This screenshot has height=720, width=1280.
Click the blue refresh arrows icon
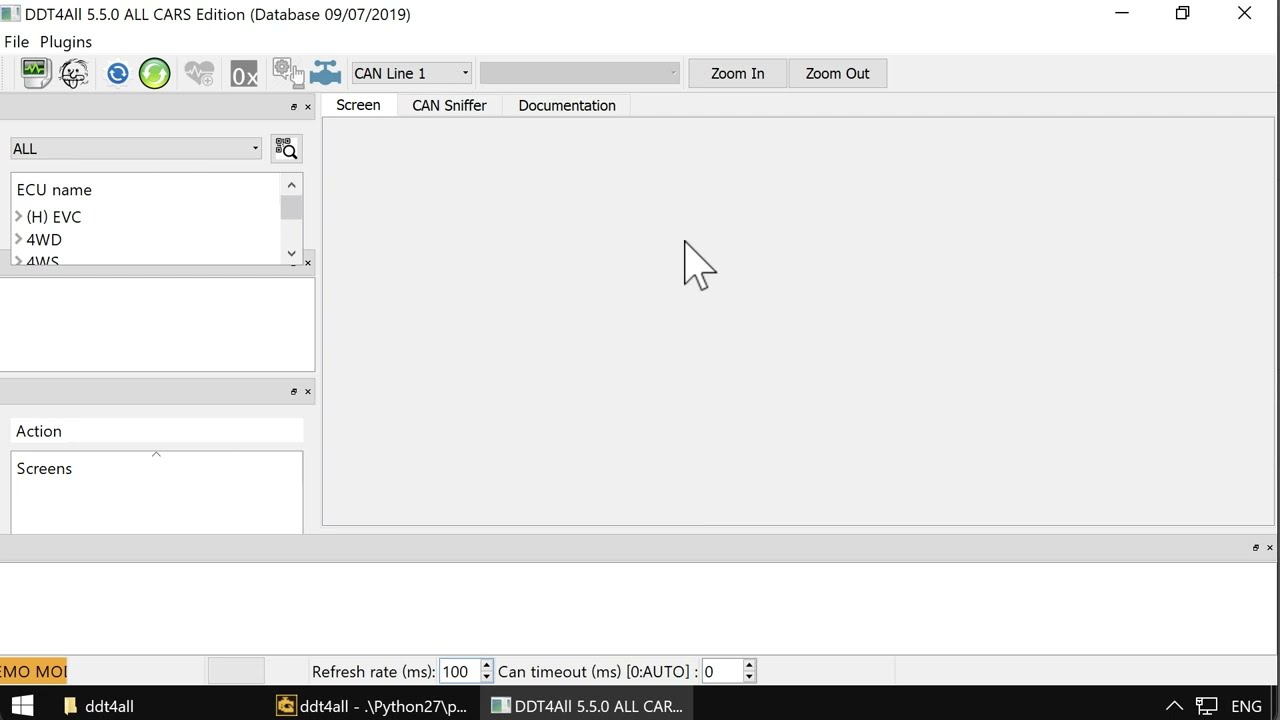point(118,73)
